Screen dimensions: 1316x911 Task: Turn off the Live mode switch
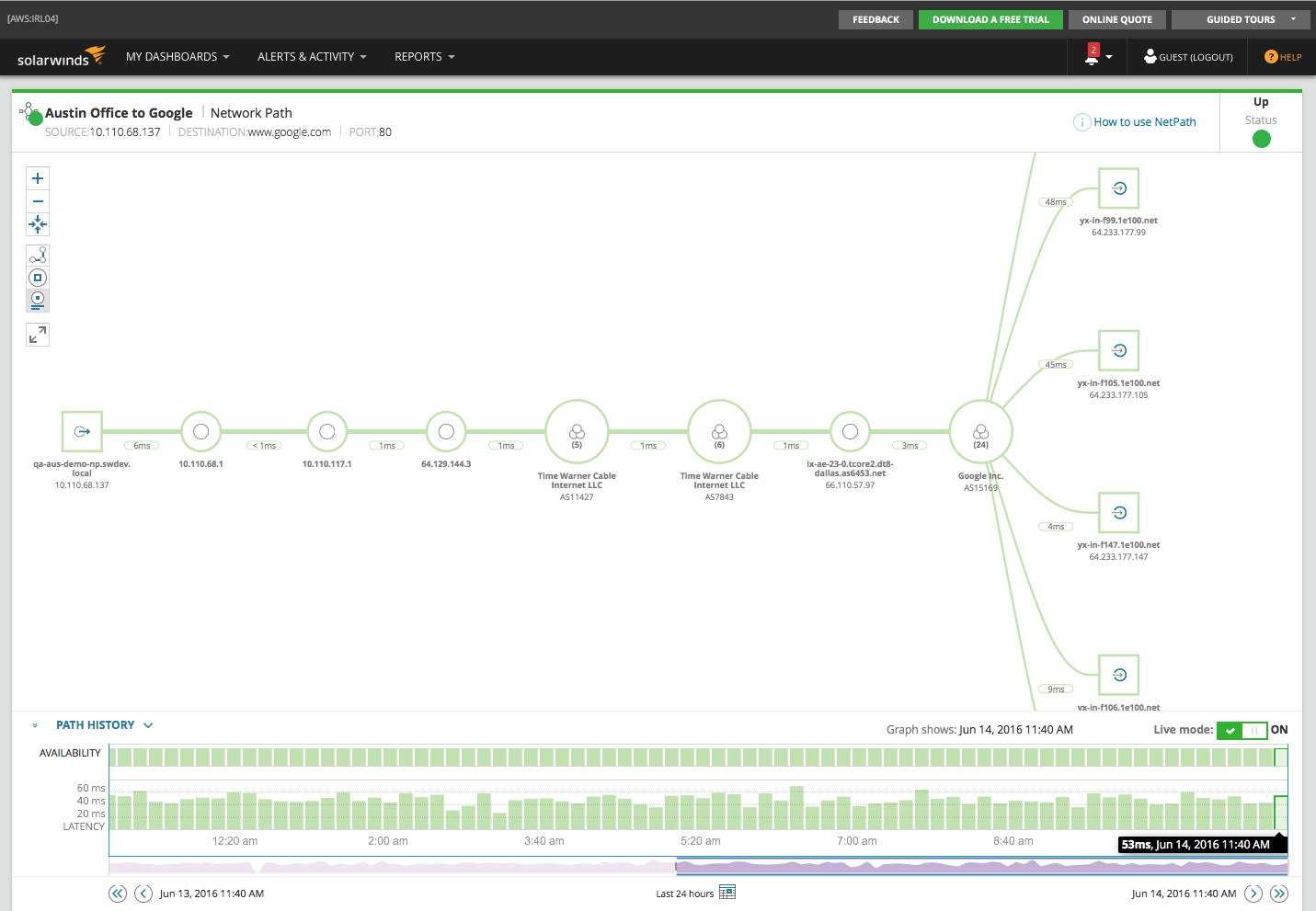pos(1242,730)
